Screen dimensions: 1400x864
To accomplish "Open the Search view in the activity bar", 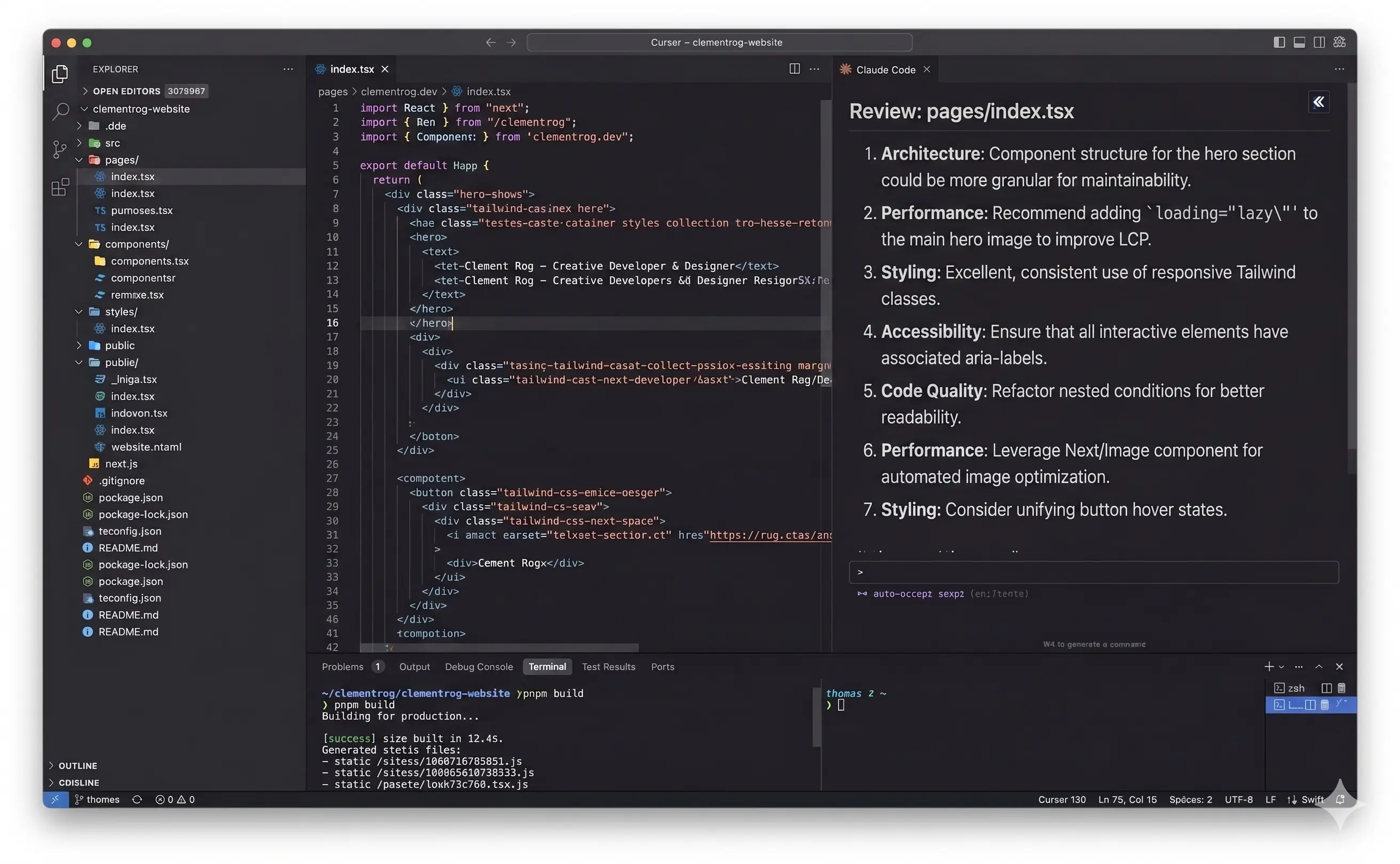I will pos(60,111).
